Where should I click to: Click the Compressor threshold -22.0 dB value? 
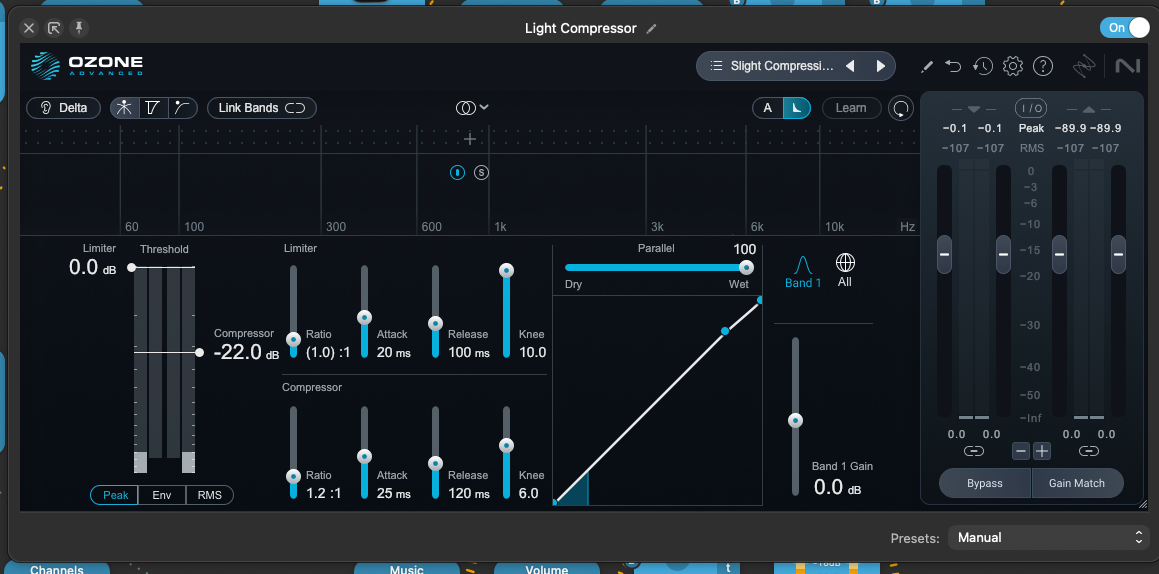click(246, 352)
